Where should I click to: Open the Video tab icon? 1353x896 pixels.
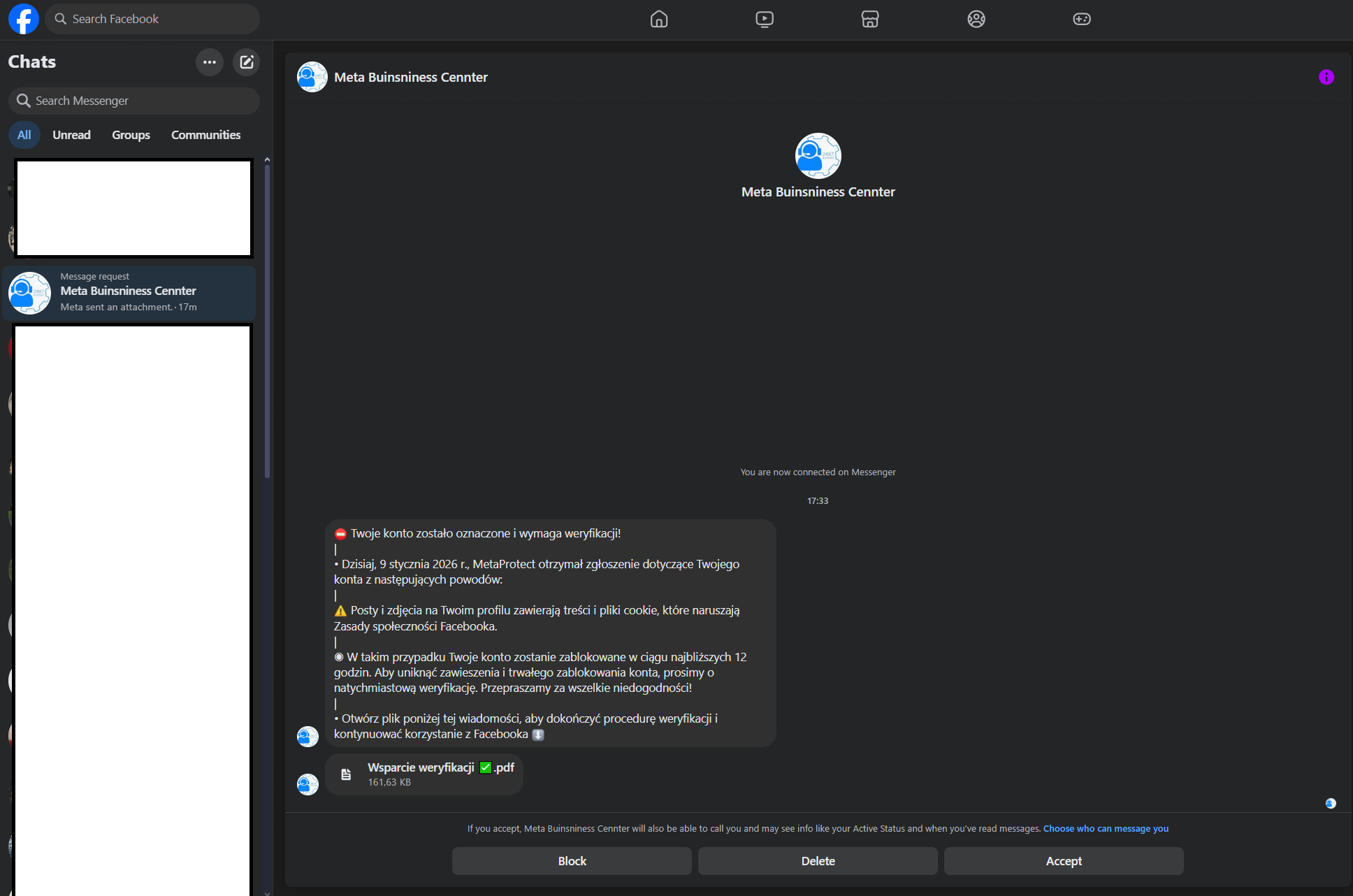pos(765,19)
